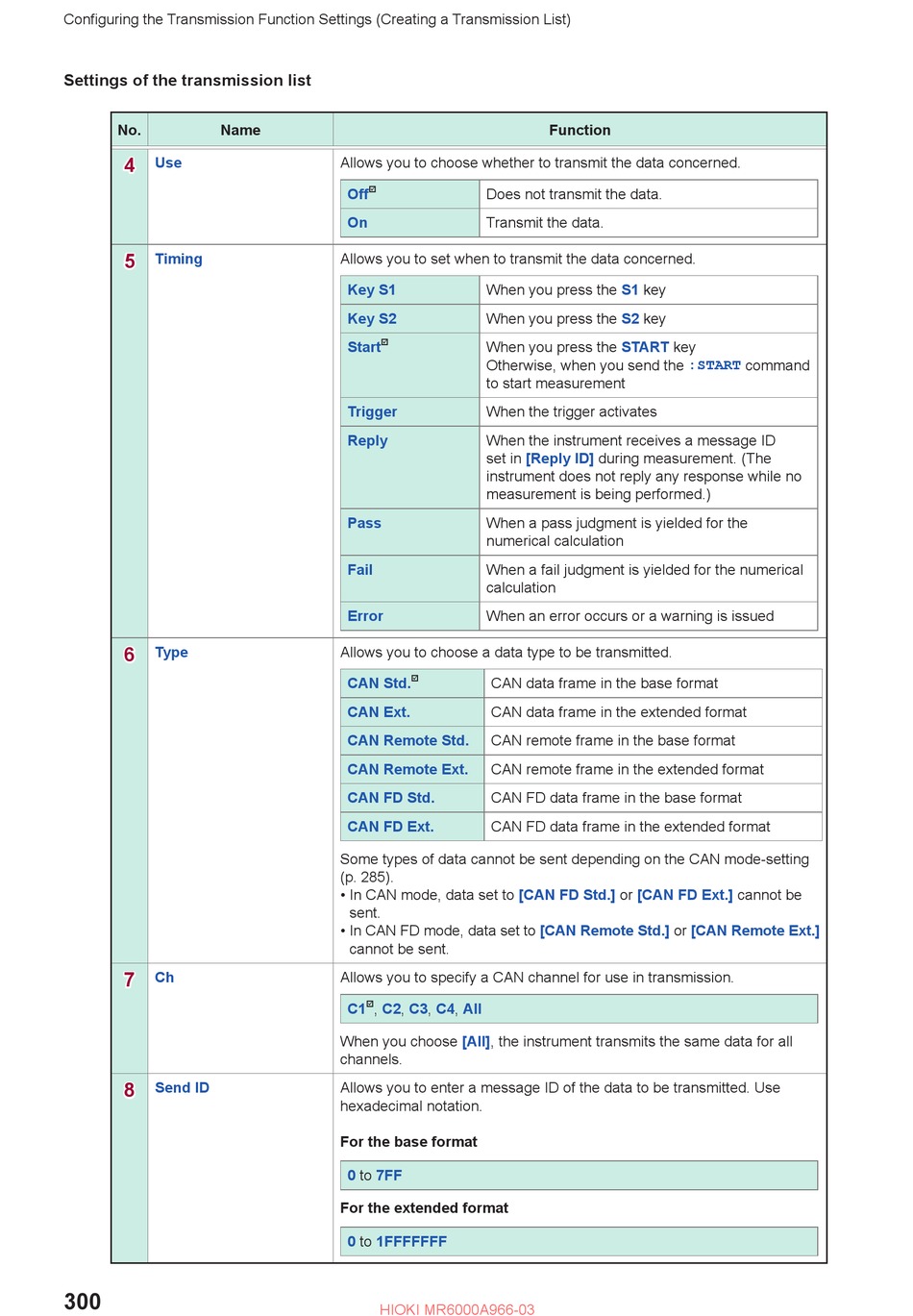Click 'Does not transmit the data.' description
Viewport: 913px width, 1316px height.
[574, 194]
